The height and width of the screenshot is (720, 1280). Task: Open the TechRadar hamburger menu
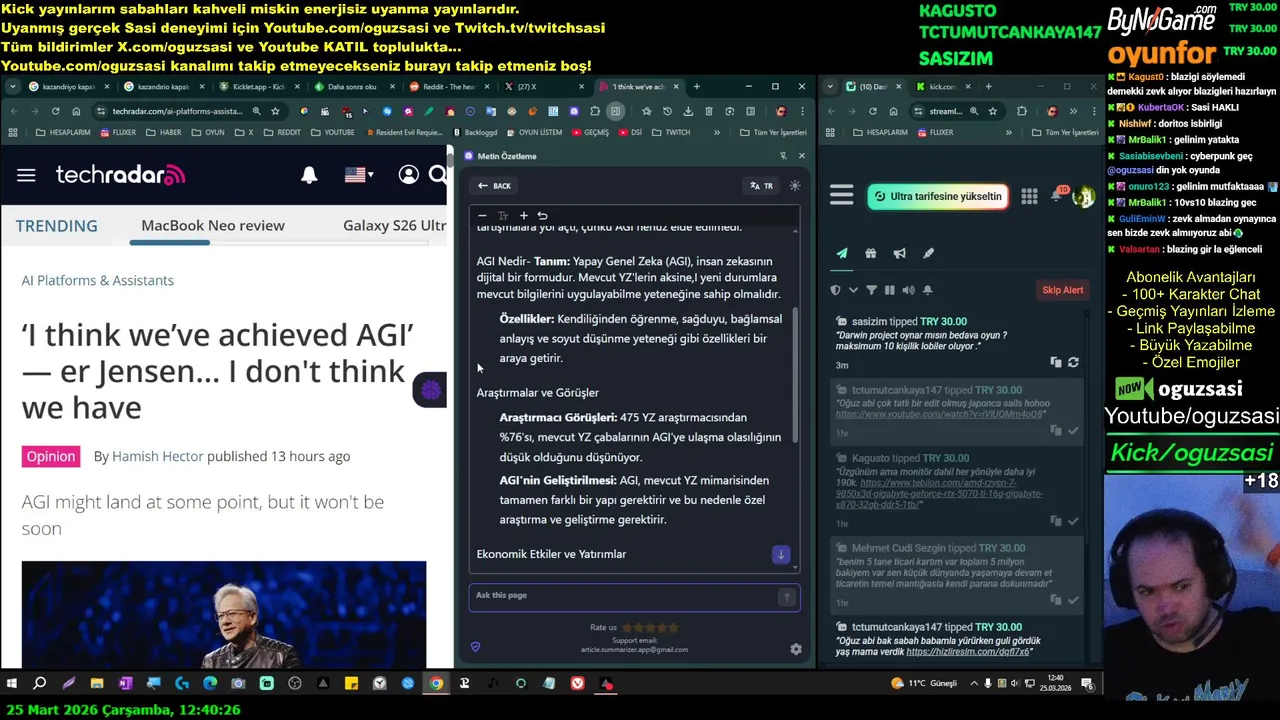click(x=26, y=175)
